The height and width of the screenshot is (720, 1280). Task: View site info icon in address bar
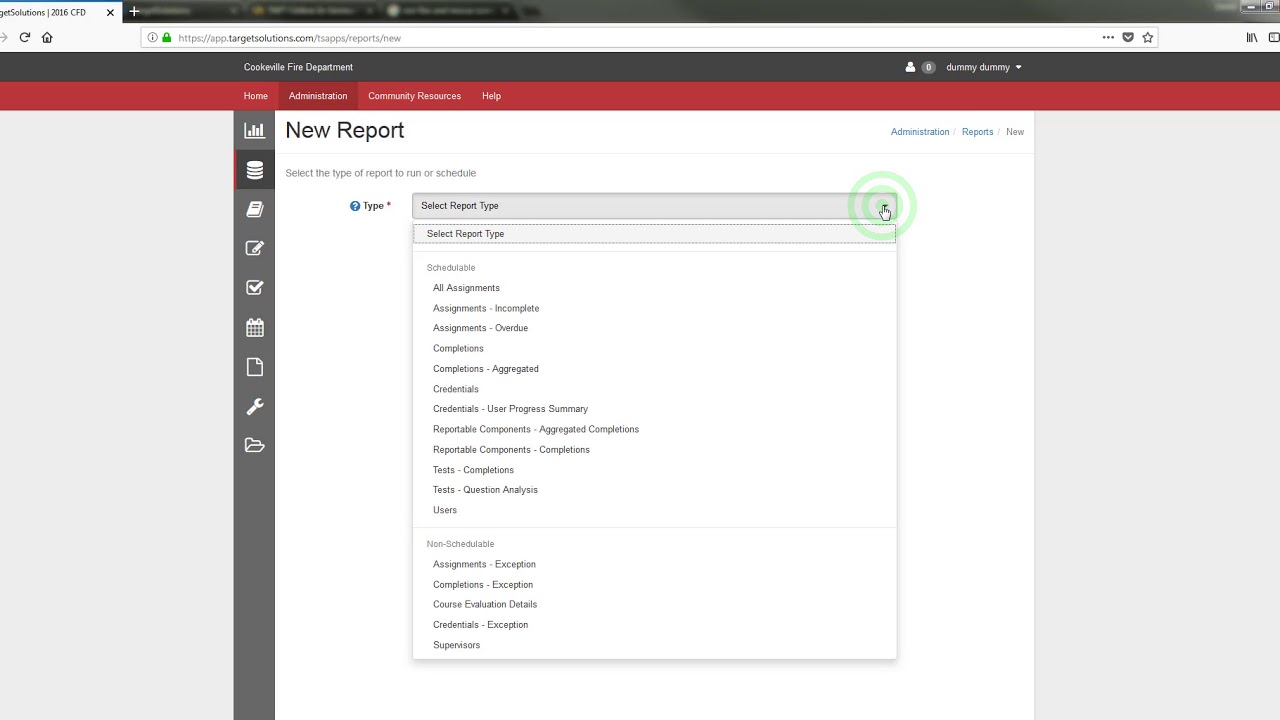(153, 37)
